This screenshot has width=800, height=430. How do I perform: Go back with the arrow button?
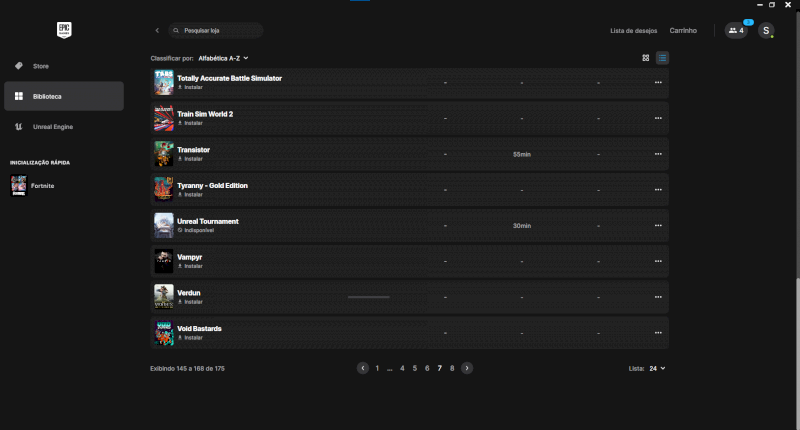click(x=157, y=31)
